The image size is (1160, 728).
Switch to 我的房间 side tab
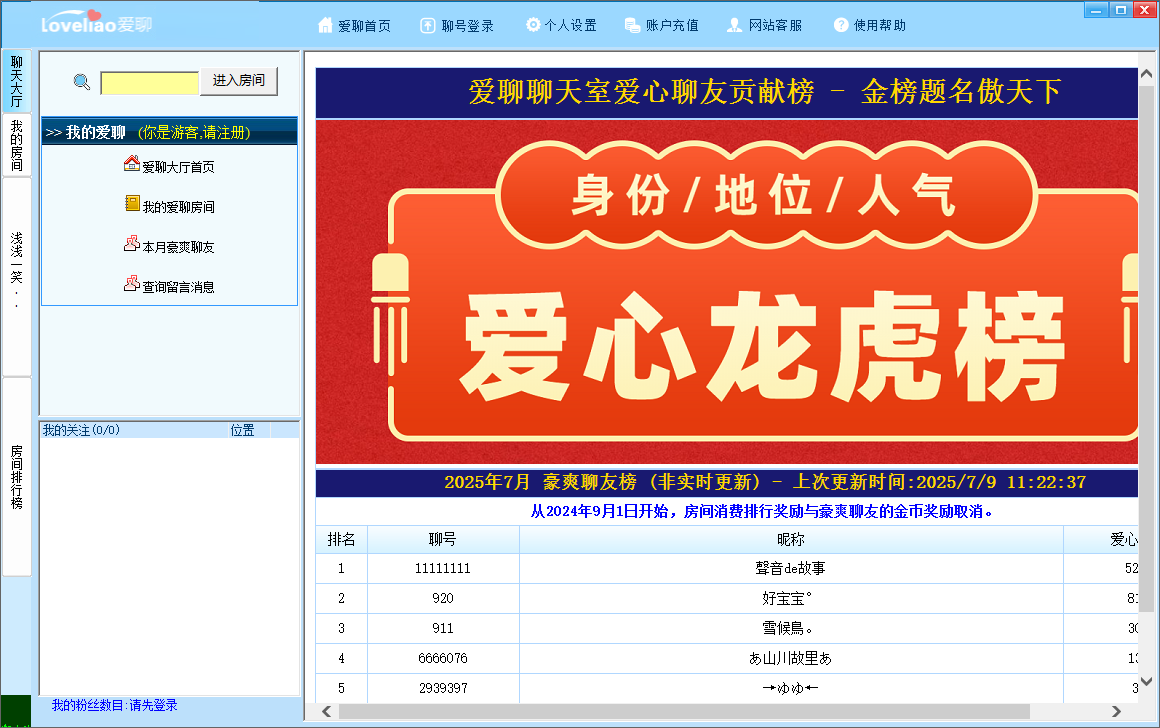tap(16, 145)
